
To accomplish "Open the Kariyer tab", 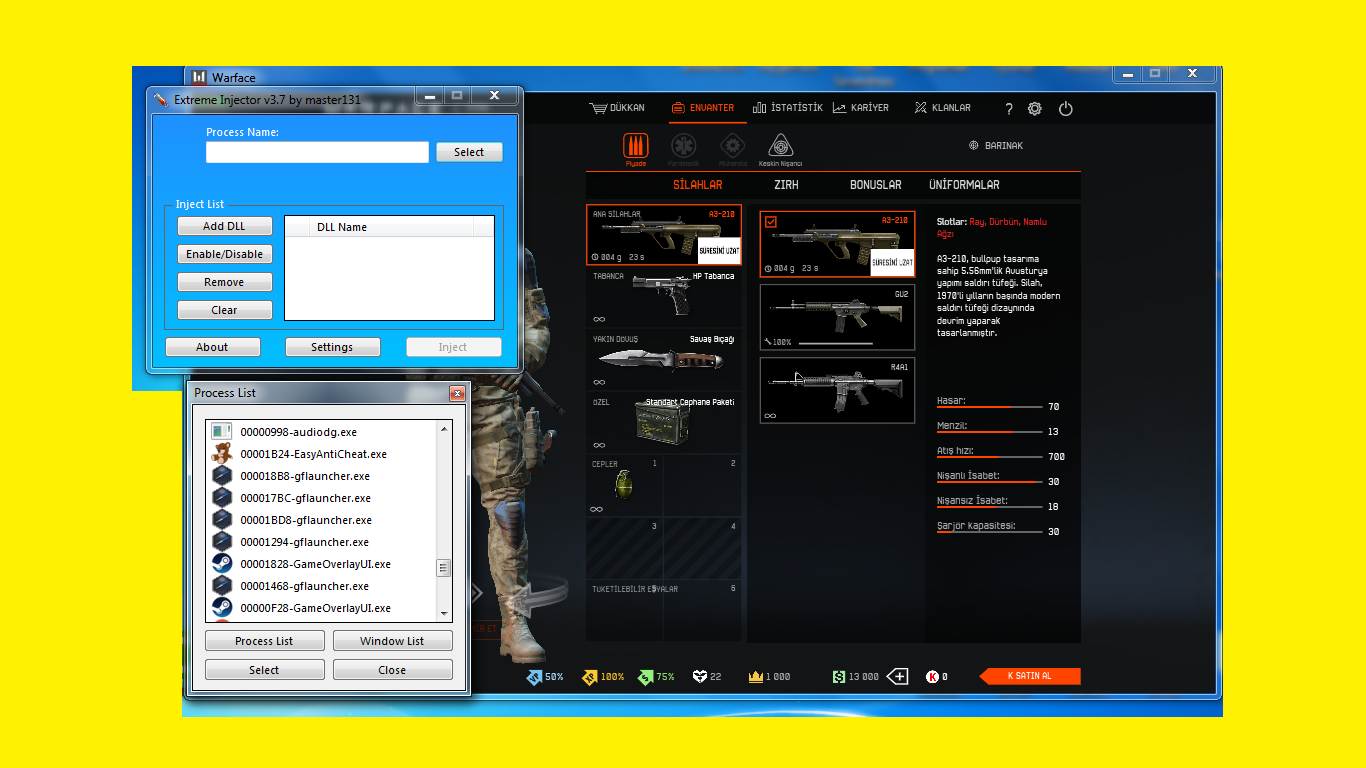I will coord(861,108).
